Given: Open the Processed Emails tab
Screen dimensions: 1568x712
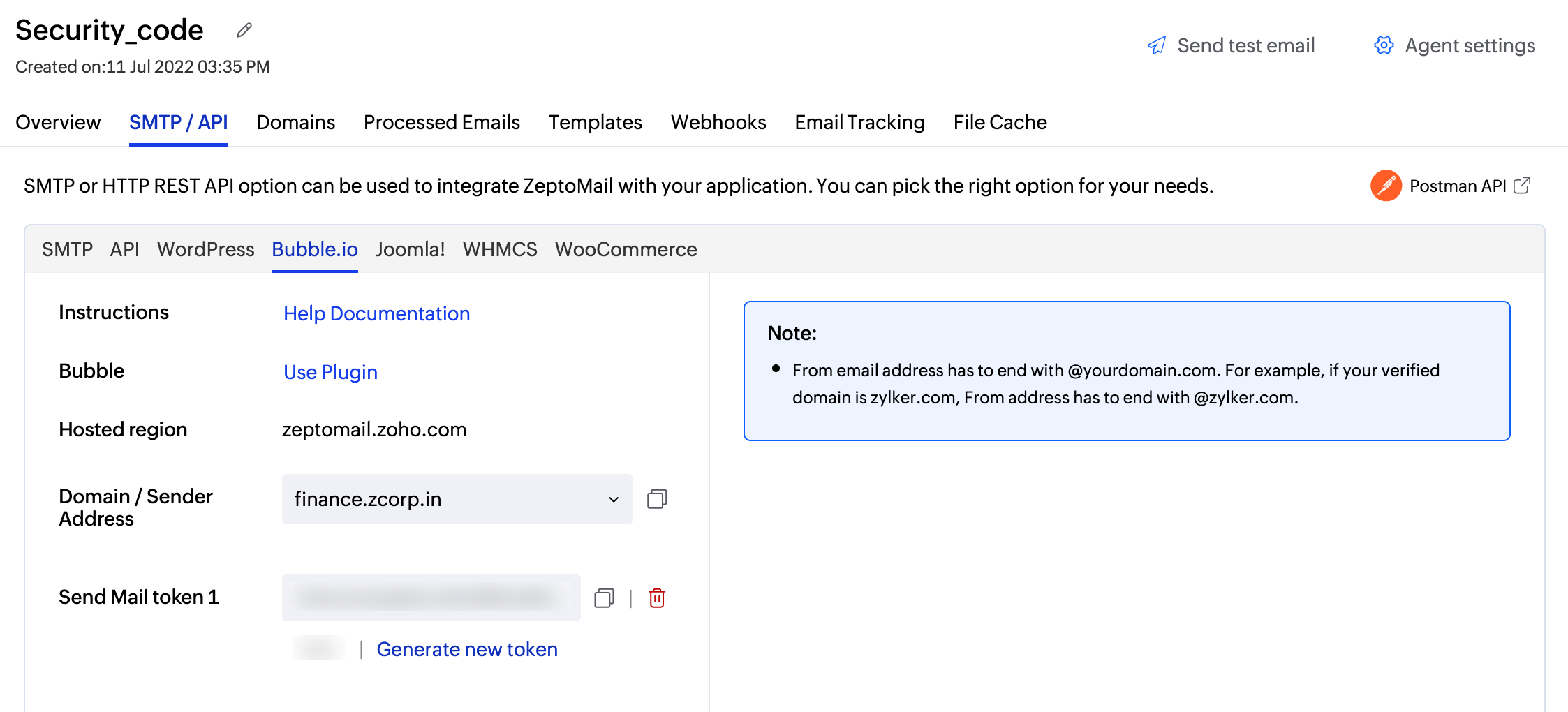Looking at the screenshot, I should (441, 122).
